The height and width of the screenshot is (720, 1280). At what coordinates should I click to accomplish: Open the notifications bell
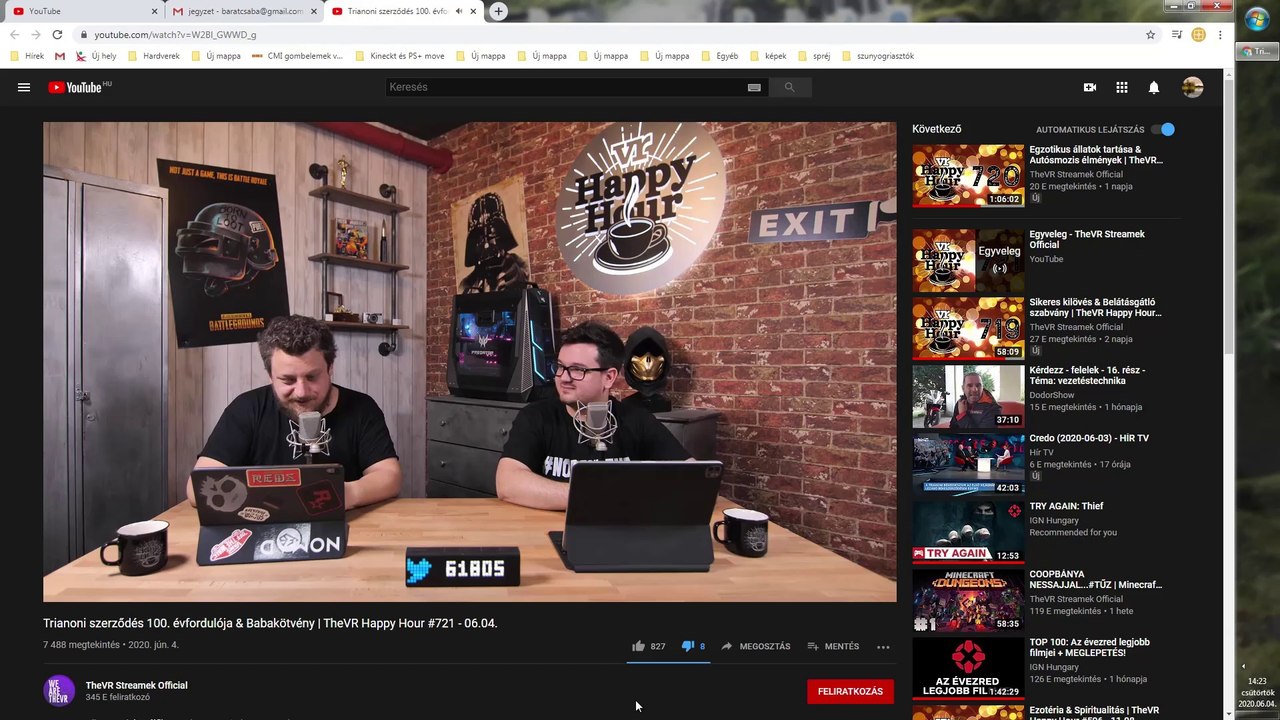pos(1154,87)
